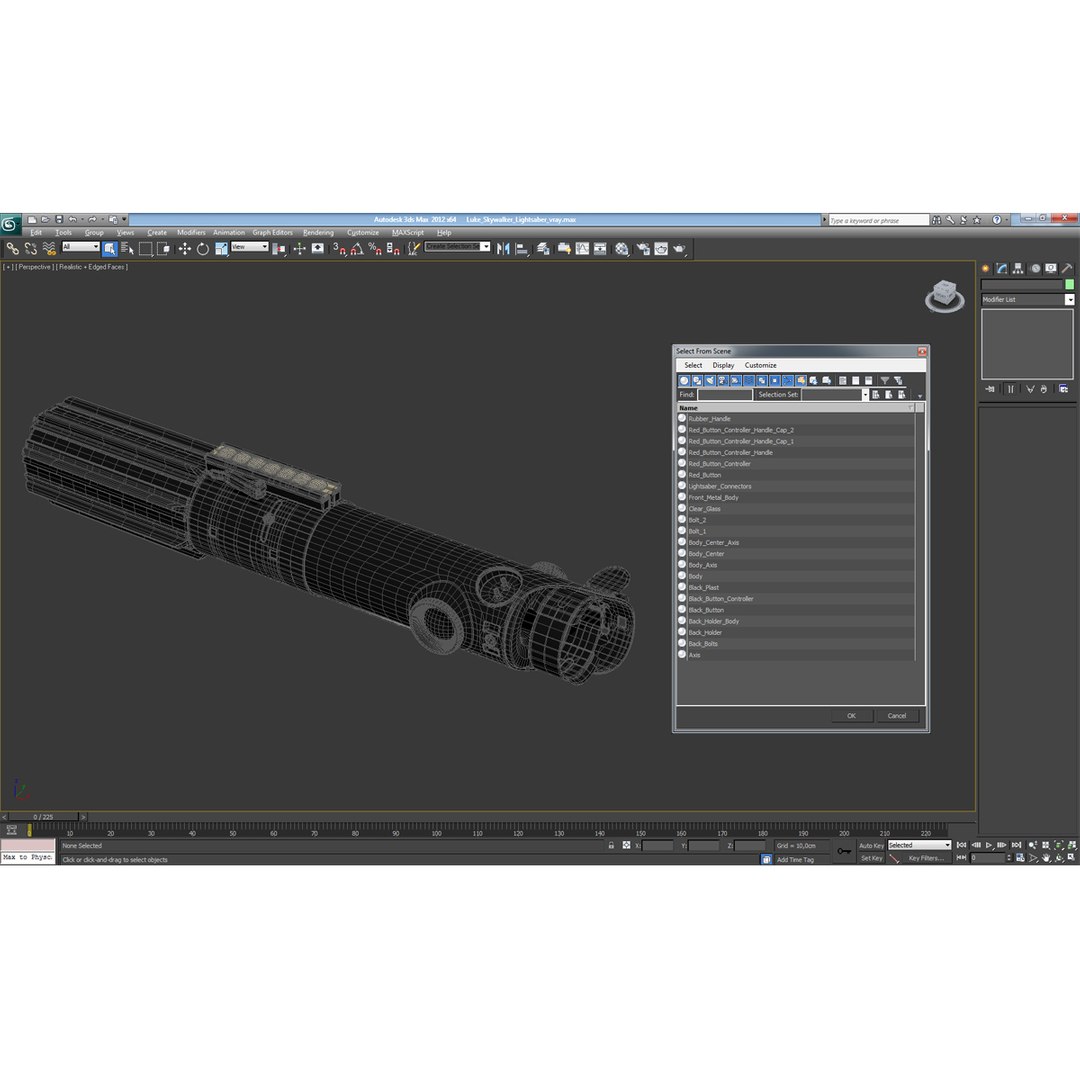Click Cancel in Select From Scene
Screen dimensions: 1080x1080
point(897,716)
